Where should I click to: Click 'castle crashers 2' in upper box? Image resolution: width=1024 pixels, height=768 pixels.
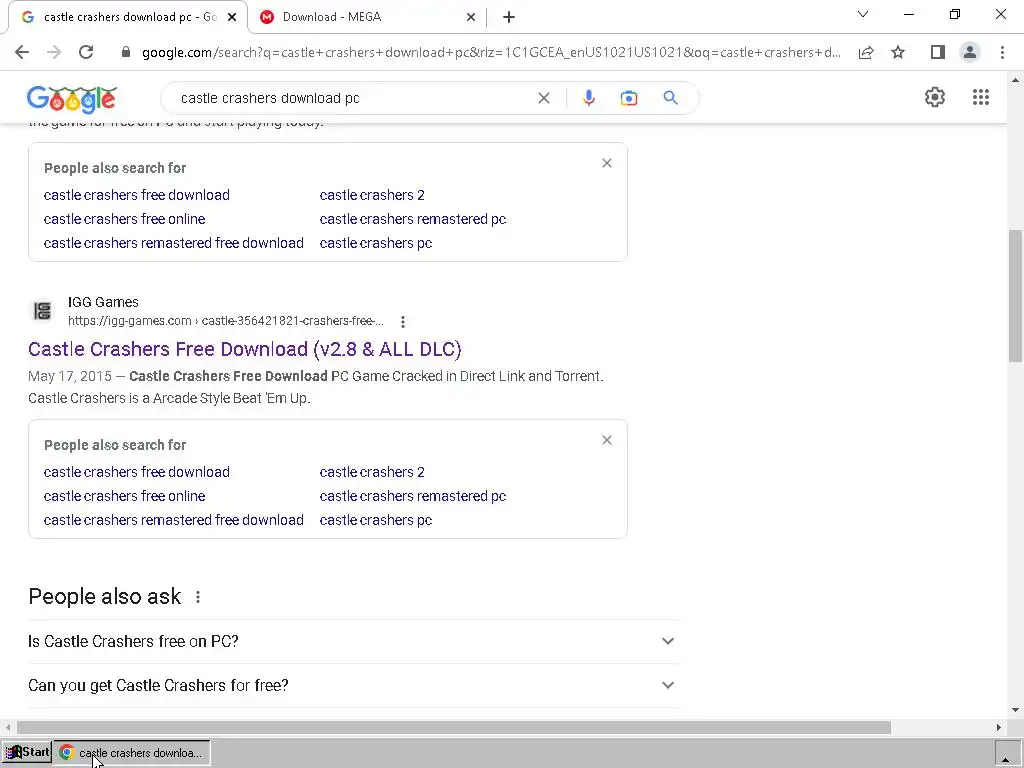pos(372,195)
